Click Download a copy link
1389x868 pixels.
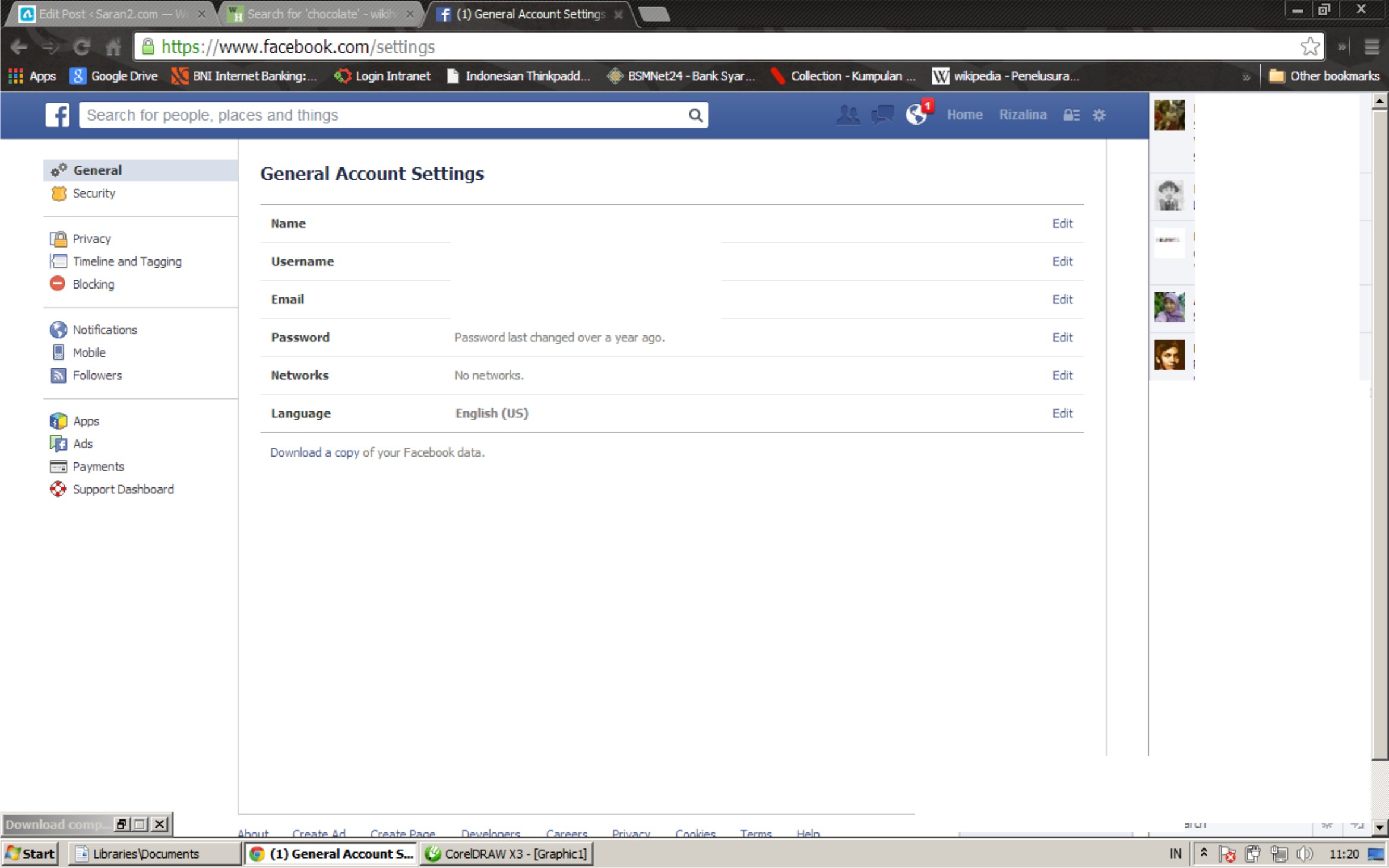(x=315, y=452)
